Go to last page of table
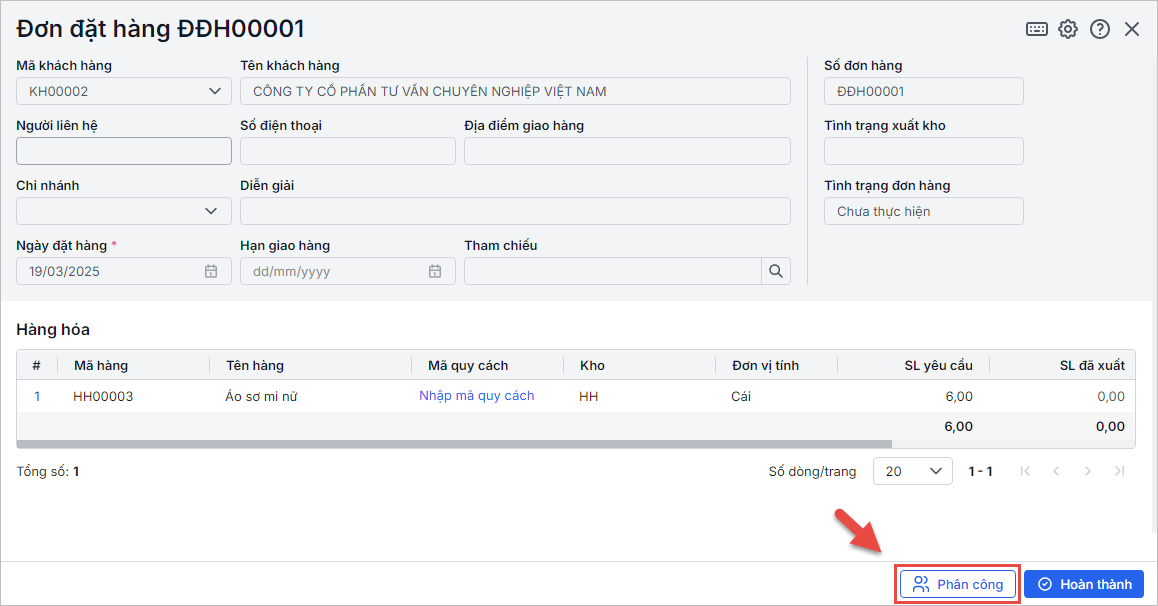Viewport: 1158px width, 606px height. (x=1119, y=471)
